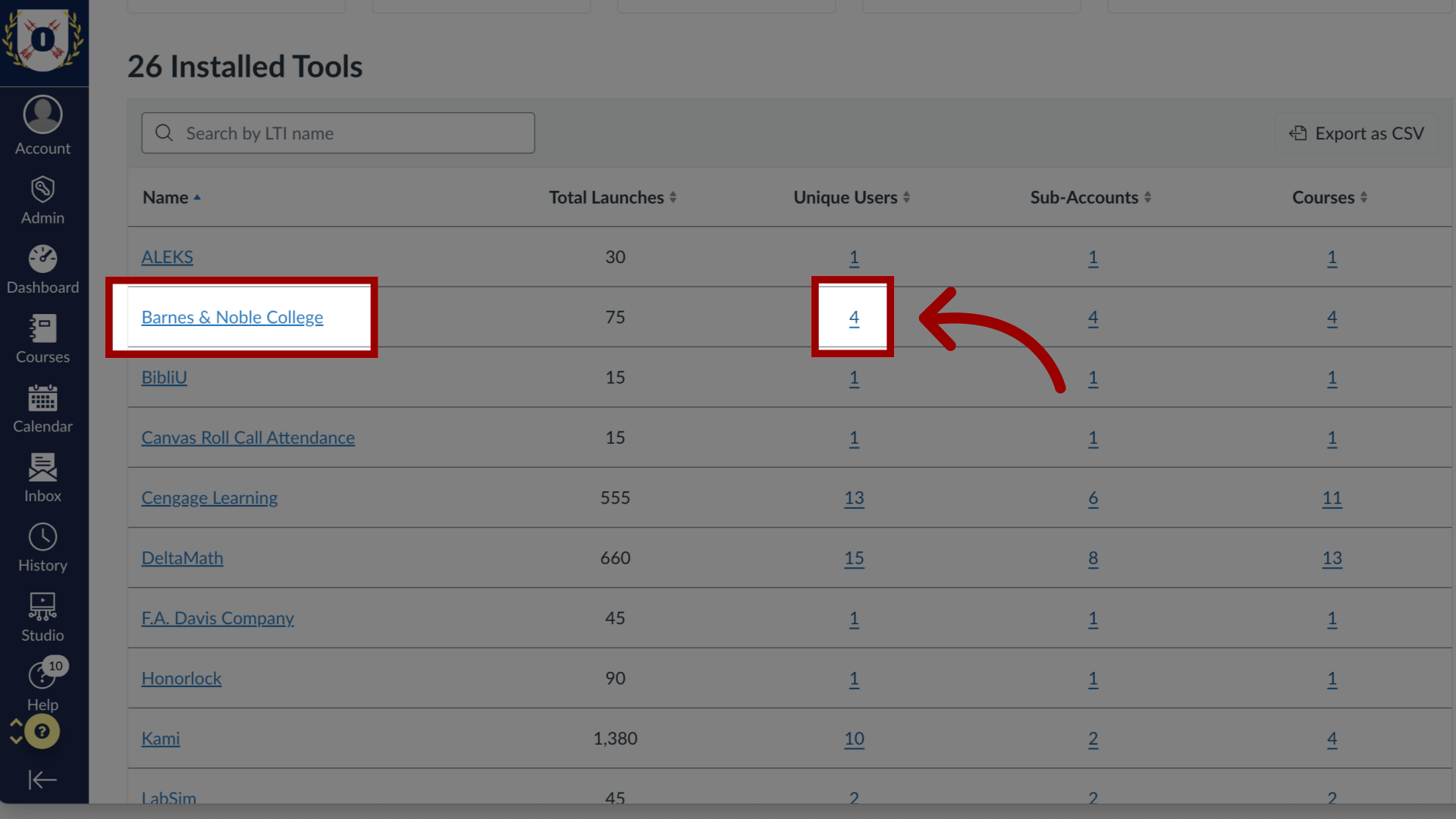The height and width of the screenshot is (819, 1456).
Task: Check Inbox messages
Action: tap(43, 475)
